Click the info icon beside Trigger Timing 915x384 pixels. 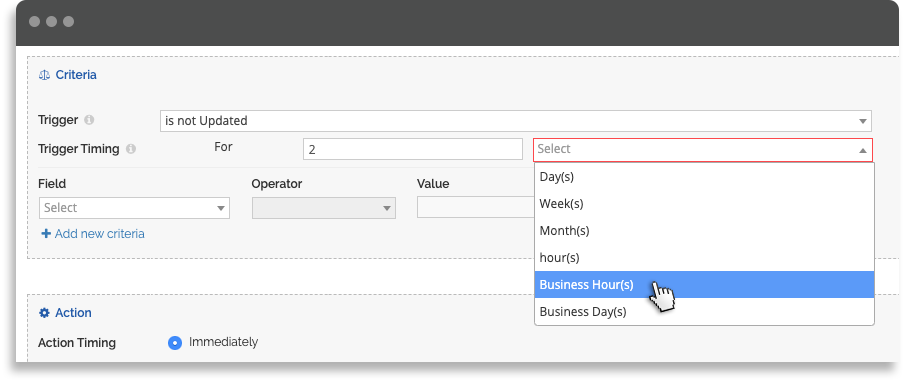pos(131,149)
